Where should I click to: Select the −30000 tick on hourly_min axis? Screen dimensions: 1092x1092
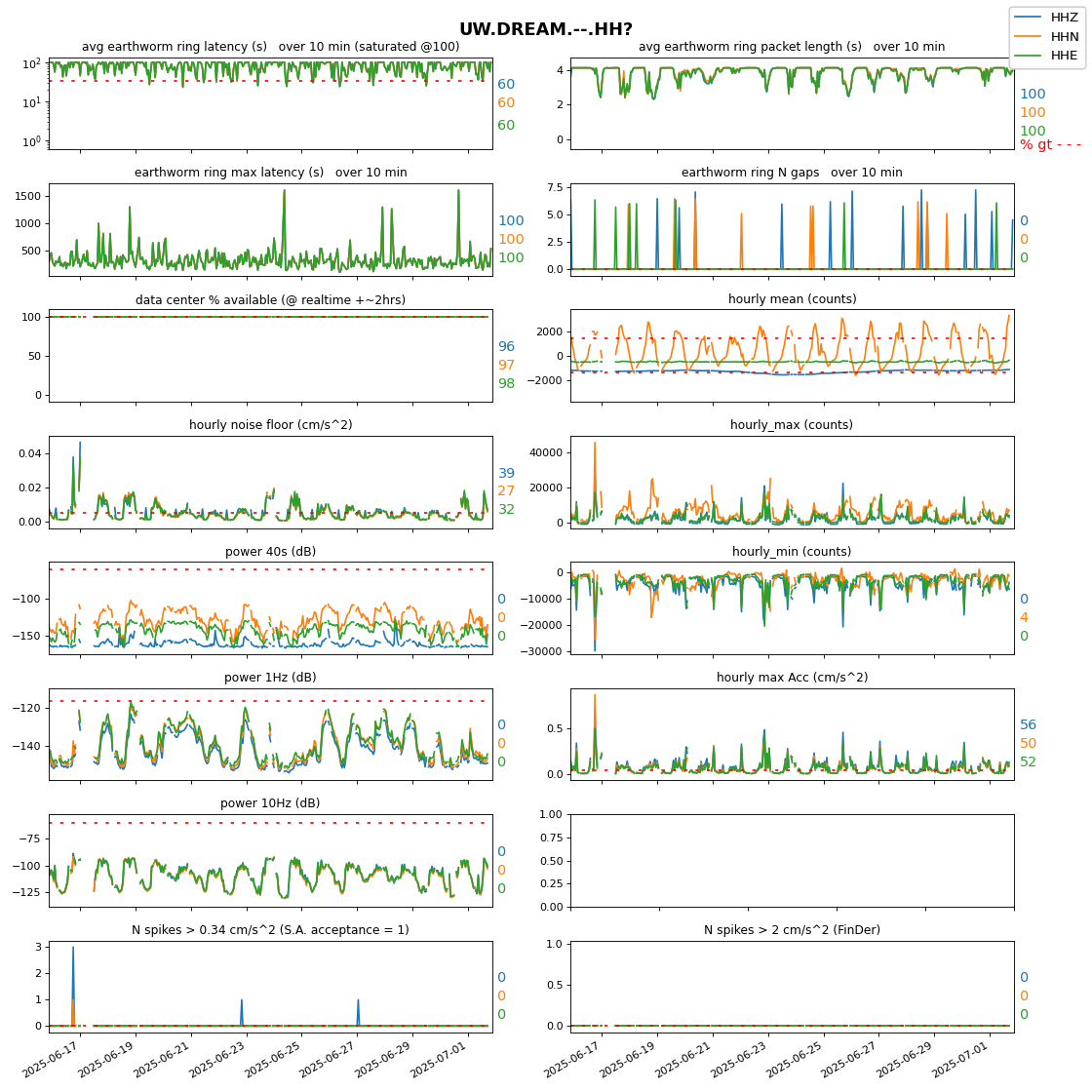(541, 652)
